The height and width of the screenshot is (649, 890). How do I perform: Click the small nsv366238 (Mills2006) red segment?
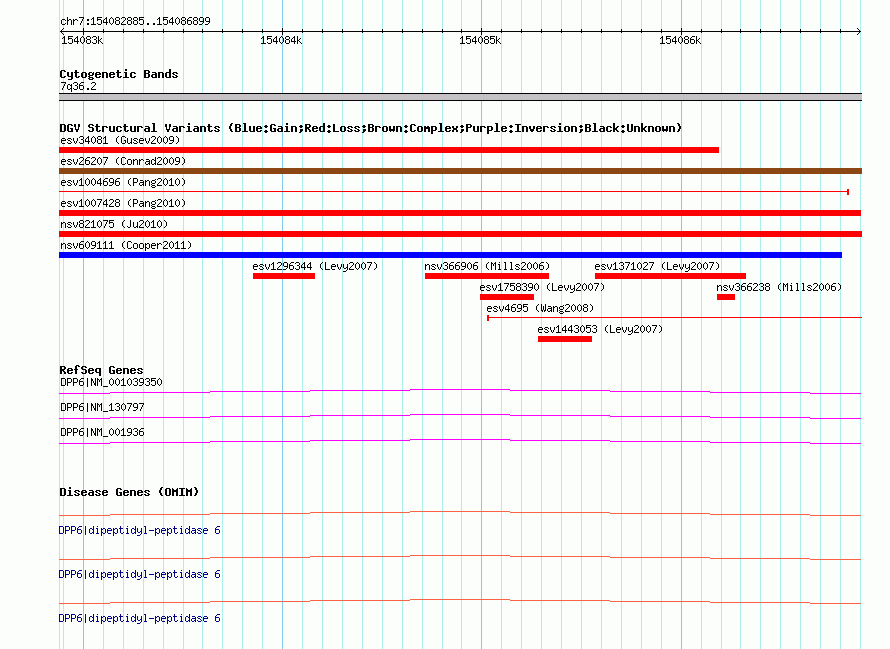click(726, 297)
